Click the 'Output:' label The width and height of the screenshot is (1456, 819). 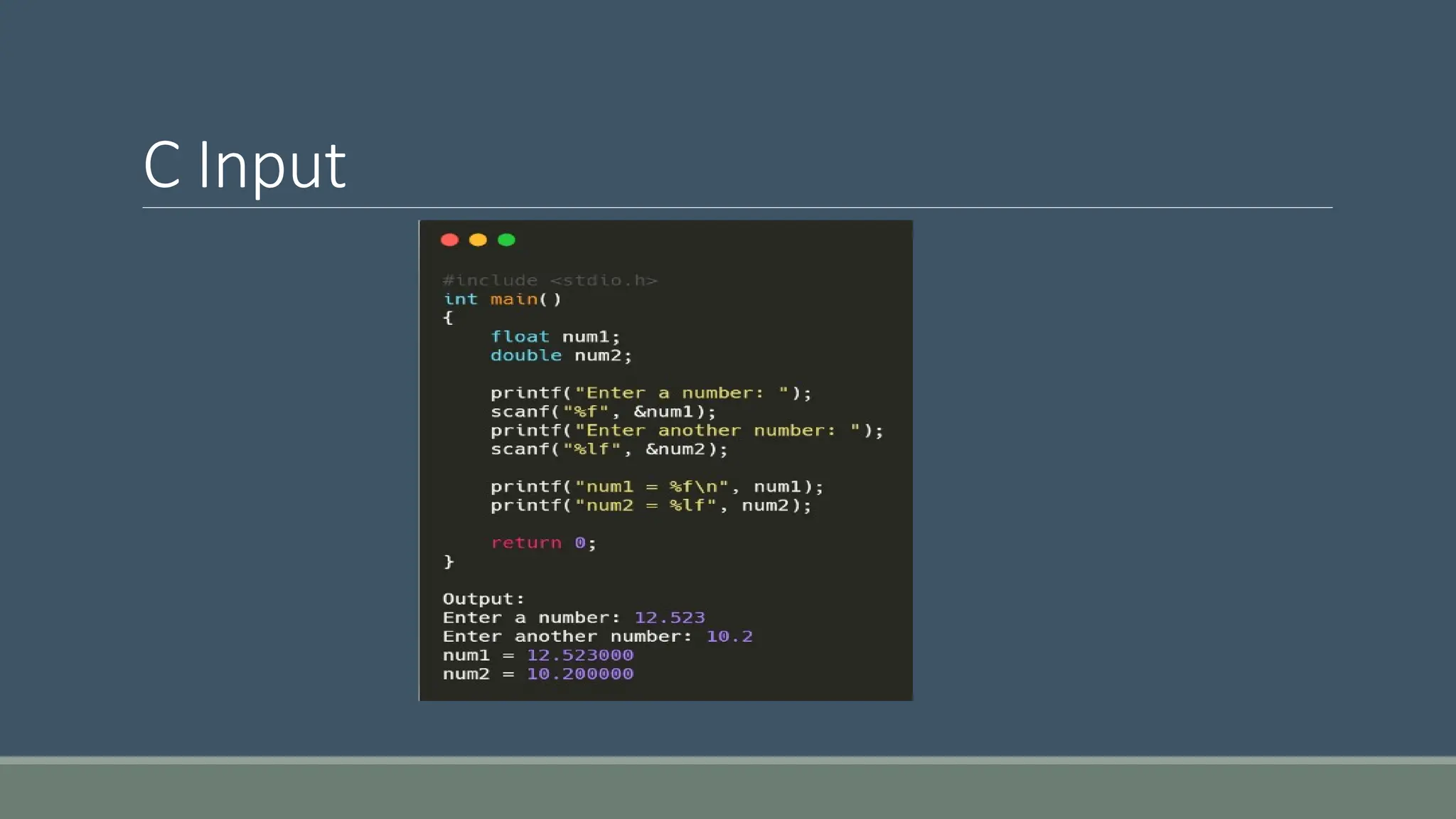coord(483,599)
